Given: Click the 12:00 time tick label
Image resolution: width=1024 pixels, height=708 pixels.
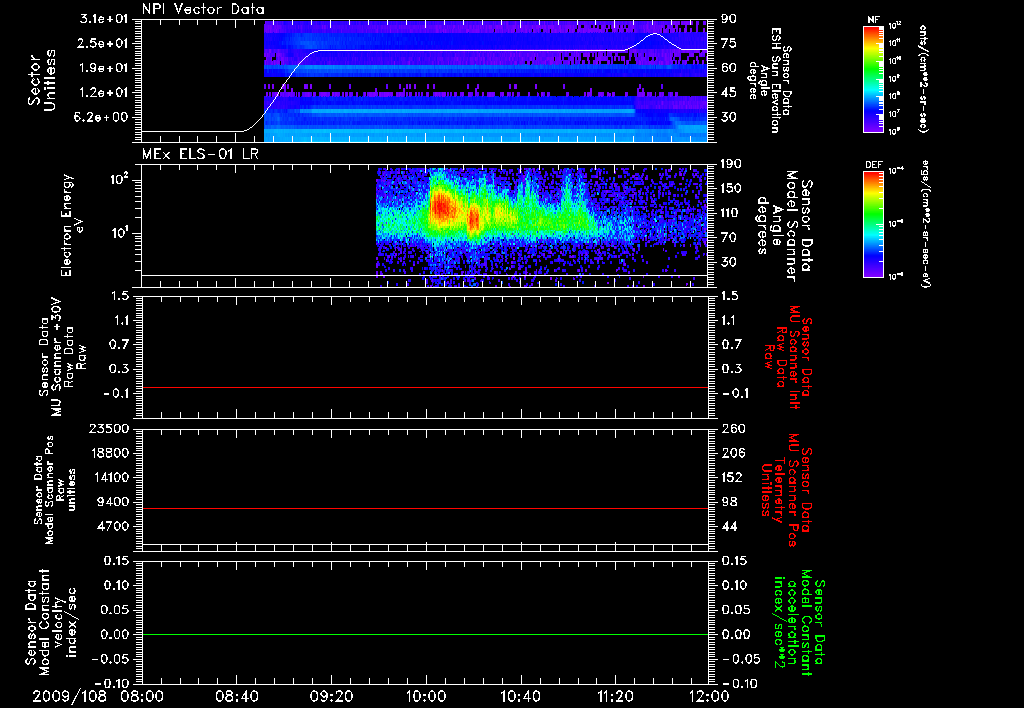Looking at the screenshot, I should coord(709,696).
